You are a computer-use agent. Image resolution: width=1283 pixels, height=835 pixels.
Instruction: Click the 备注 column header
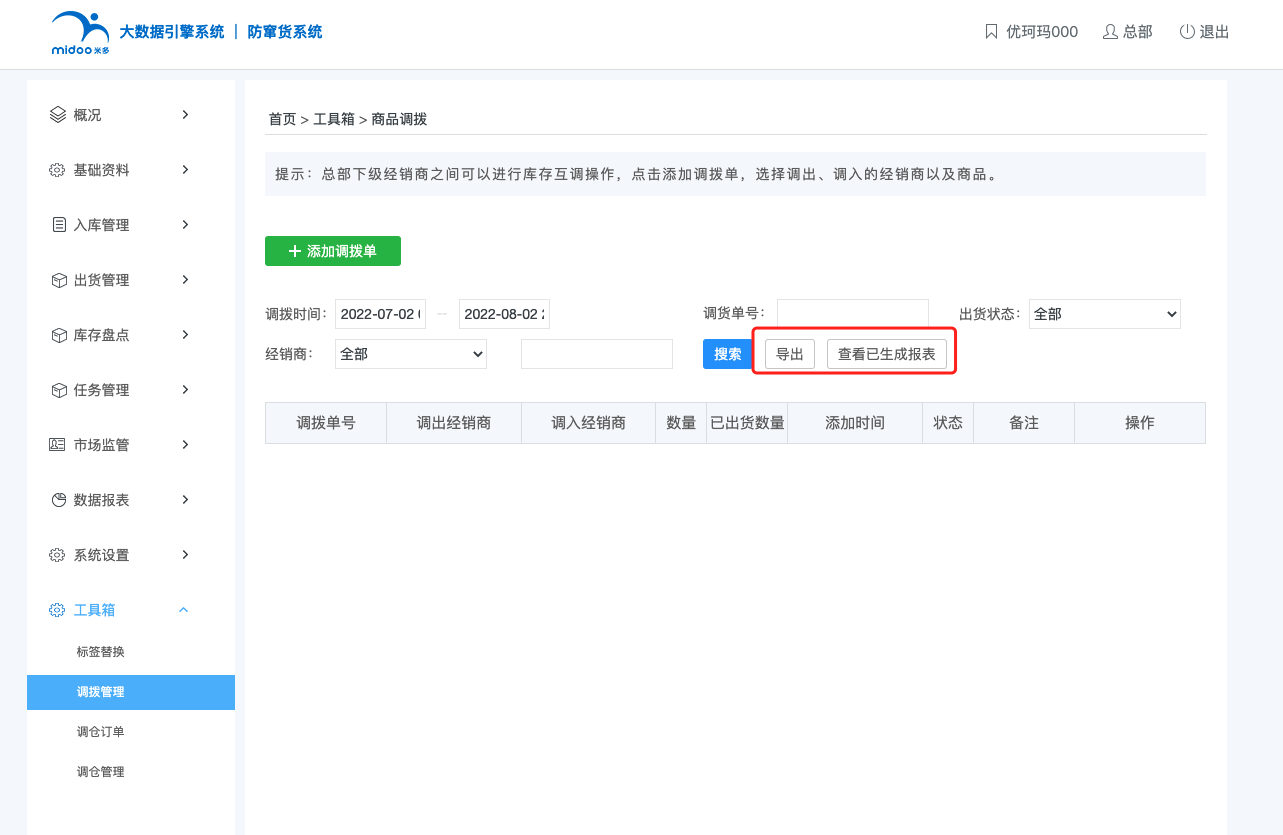(1024, 423)
